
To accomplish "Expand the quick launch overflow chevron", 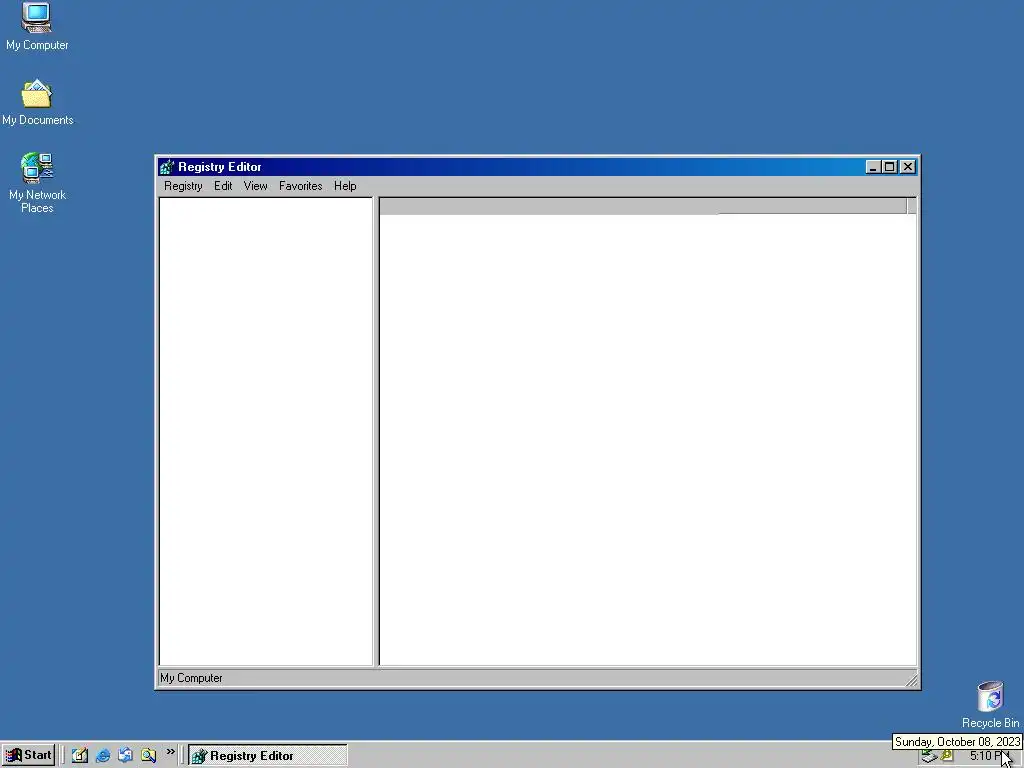I will click(x=170, y=752).
